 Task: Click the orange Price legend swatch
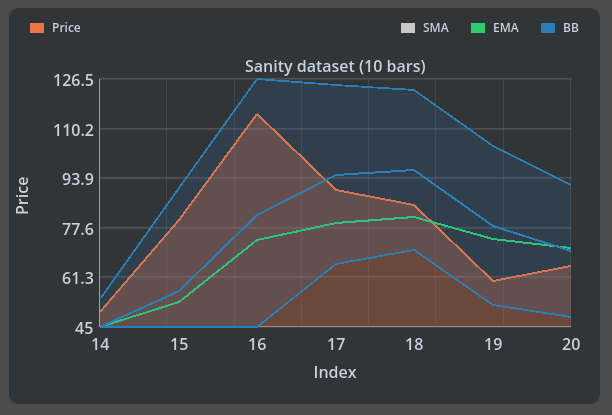pyautogui.click(x=37, y=28)
